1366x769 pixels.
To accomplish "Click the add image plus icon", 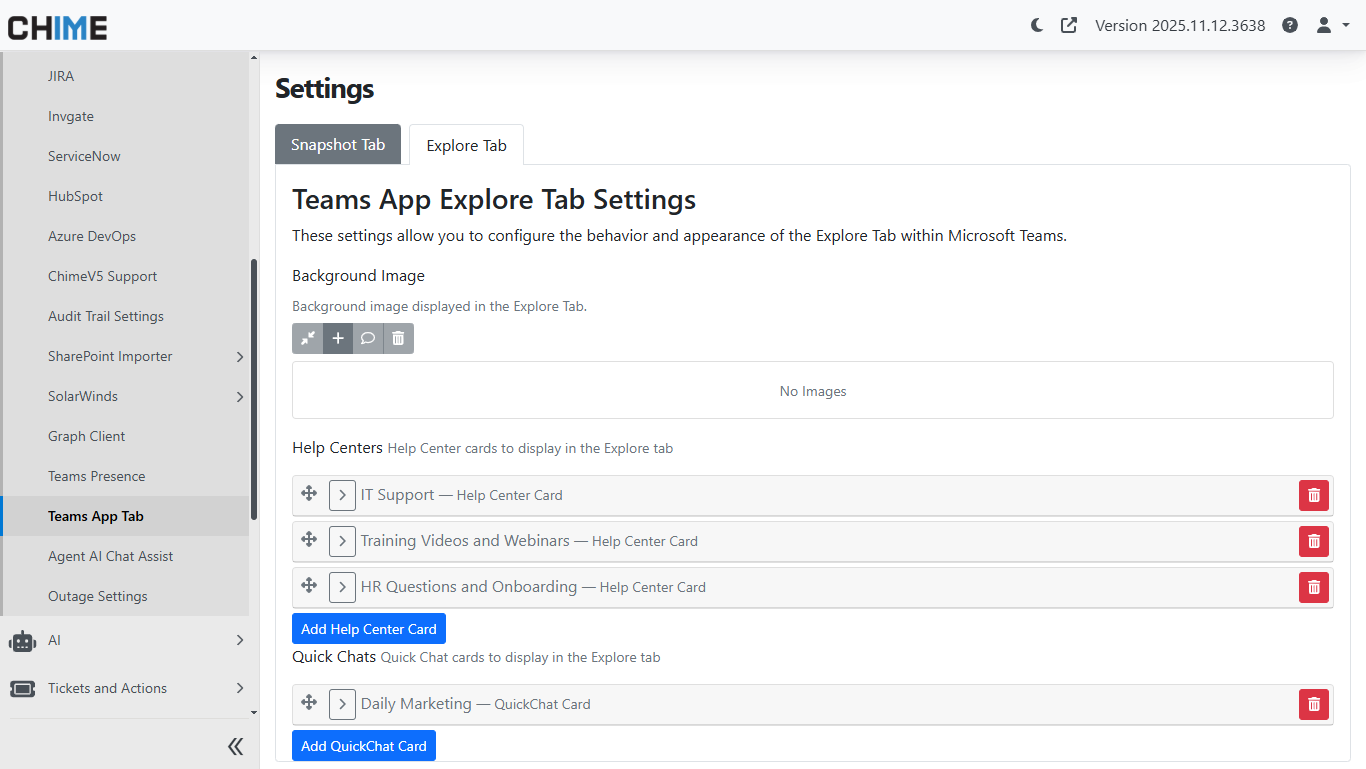I will click(338, 339).
